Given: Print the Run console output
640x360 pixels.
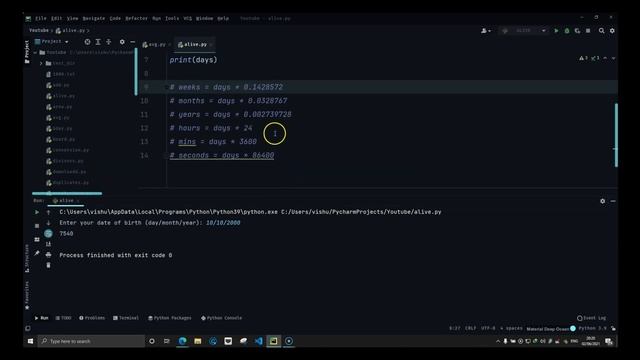Looking at the screenshot, I should coord(48,255).
